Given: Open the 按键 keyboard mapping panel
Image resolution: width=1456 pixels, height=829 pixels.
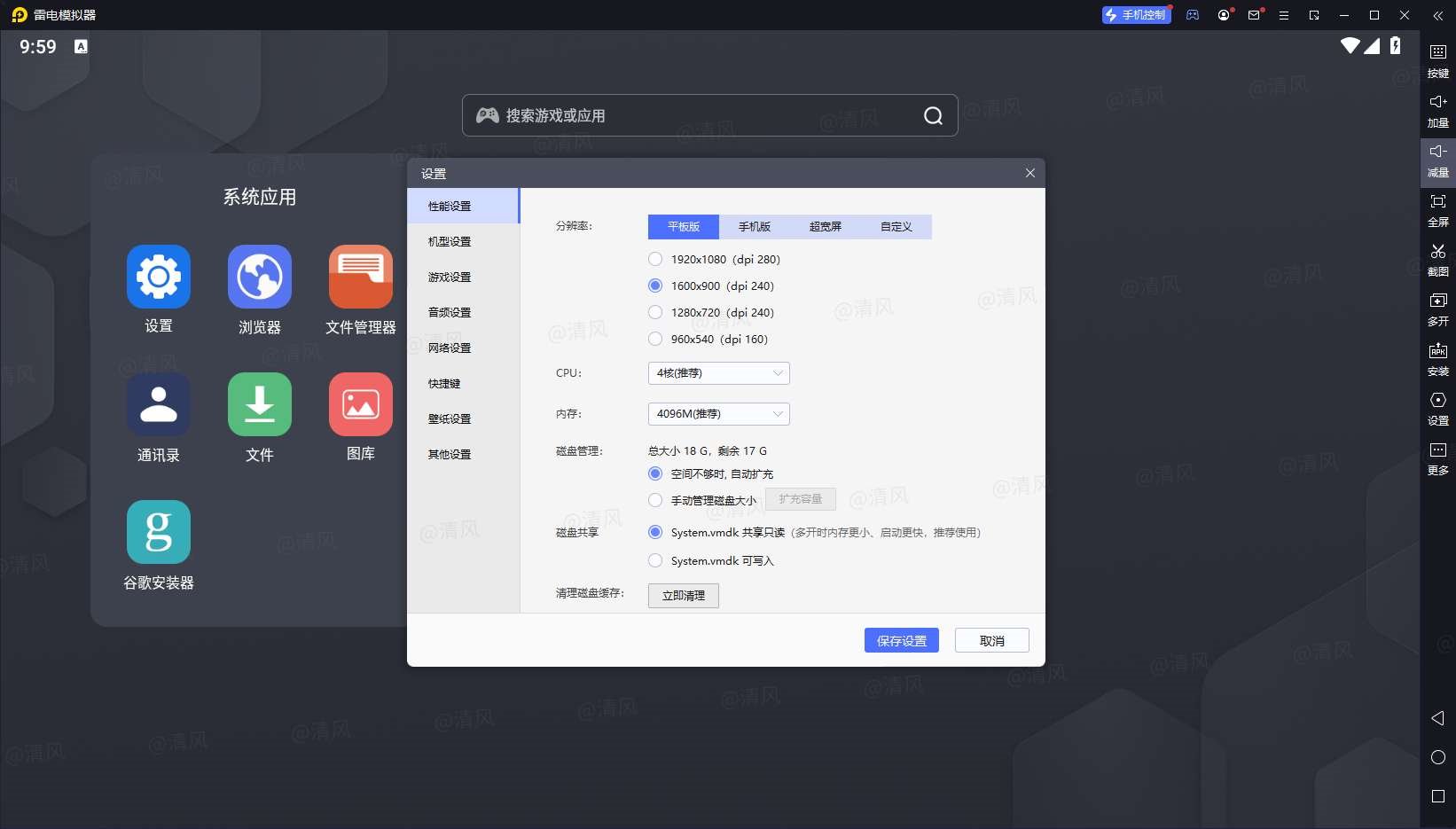Looking at the screenshot, I should click(x=1438, y=60).
